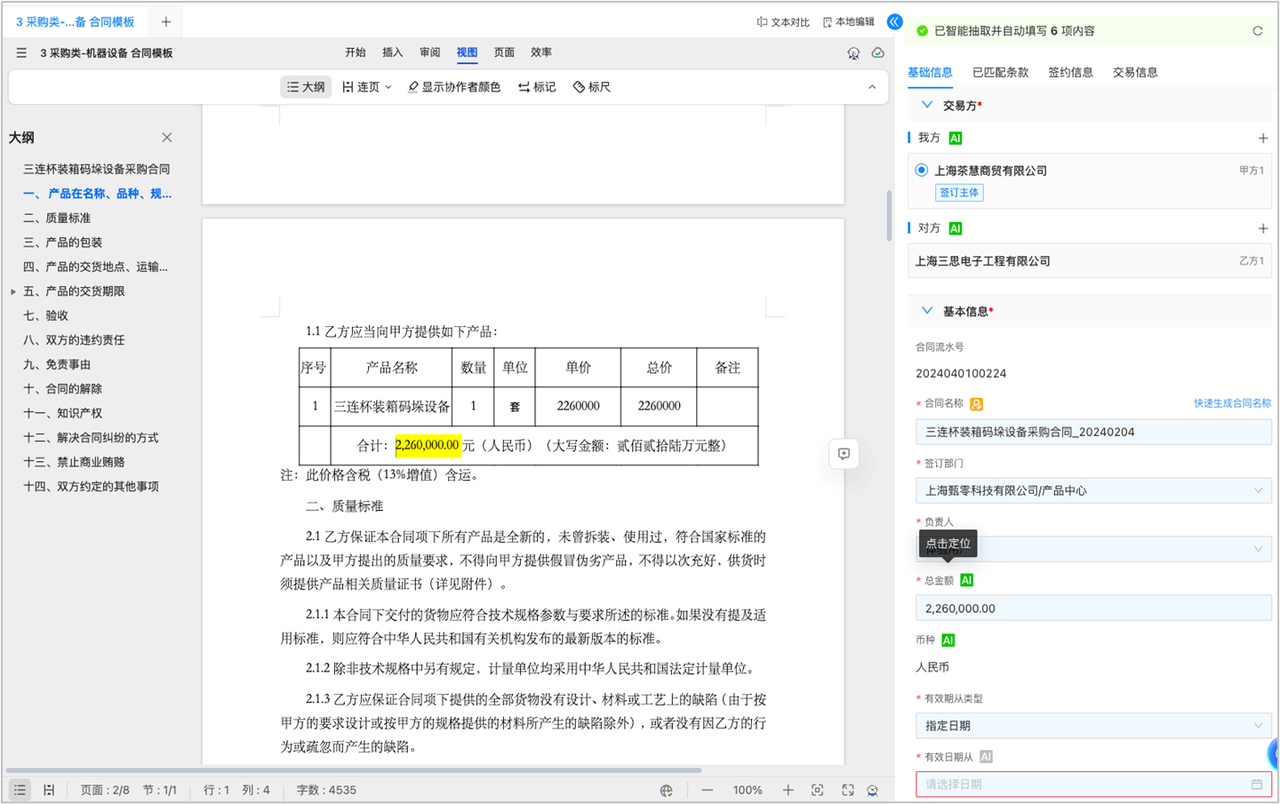
Task: Toggle 显示协作者颜色 in the toolbar
Action: click(454, 87)
